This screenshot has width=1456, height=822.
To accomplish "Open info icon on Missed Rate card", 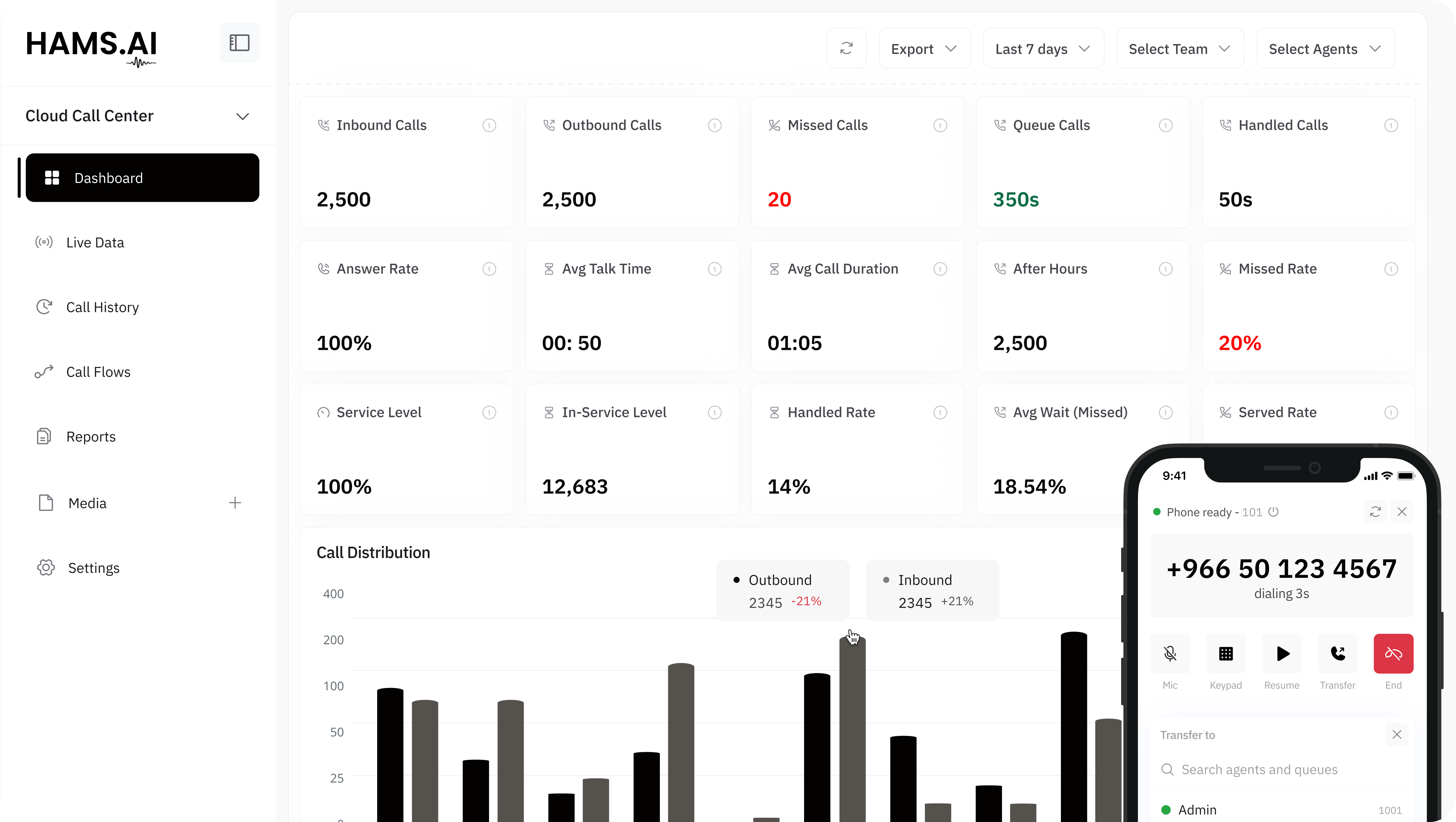I will tap(1391, 269).
